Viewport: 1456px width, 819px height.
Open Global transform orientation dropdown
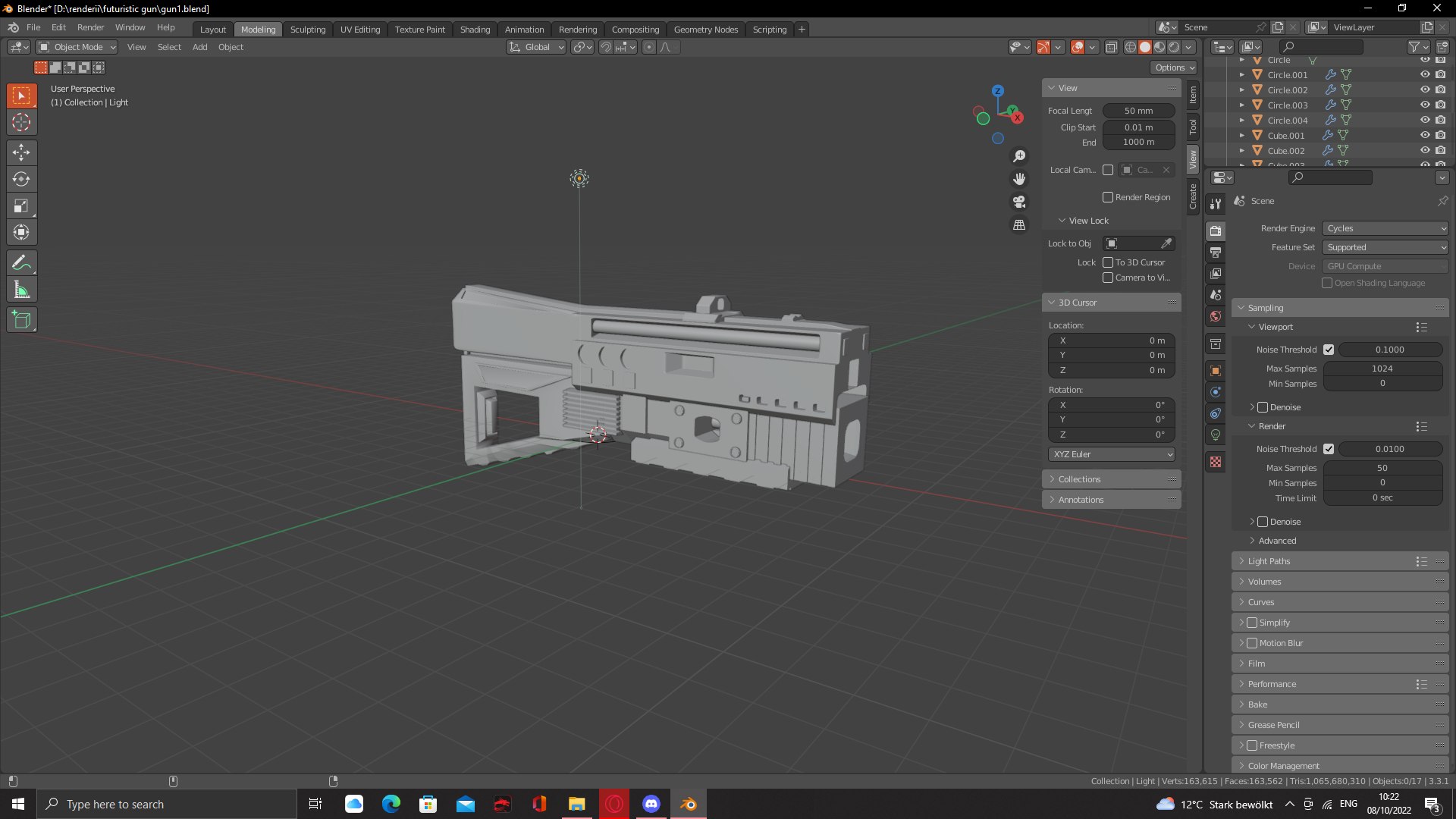pyautogui.click(x=537, y=47)
